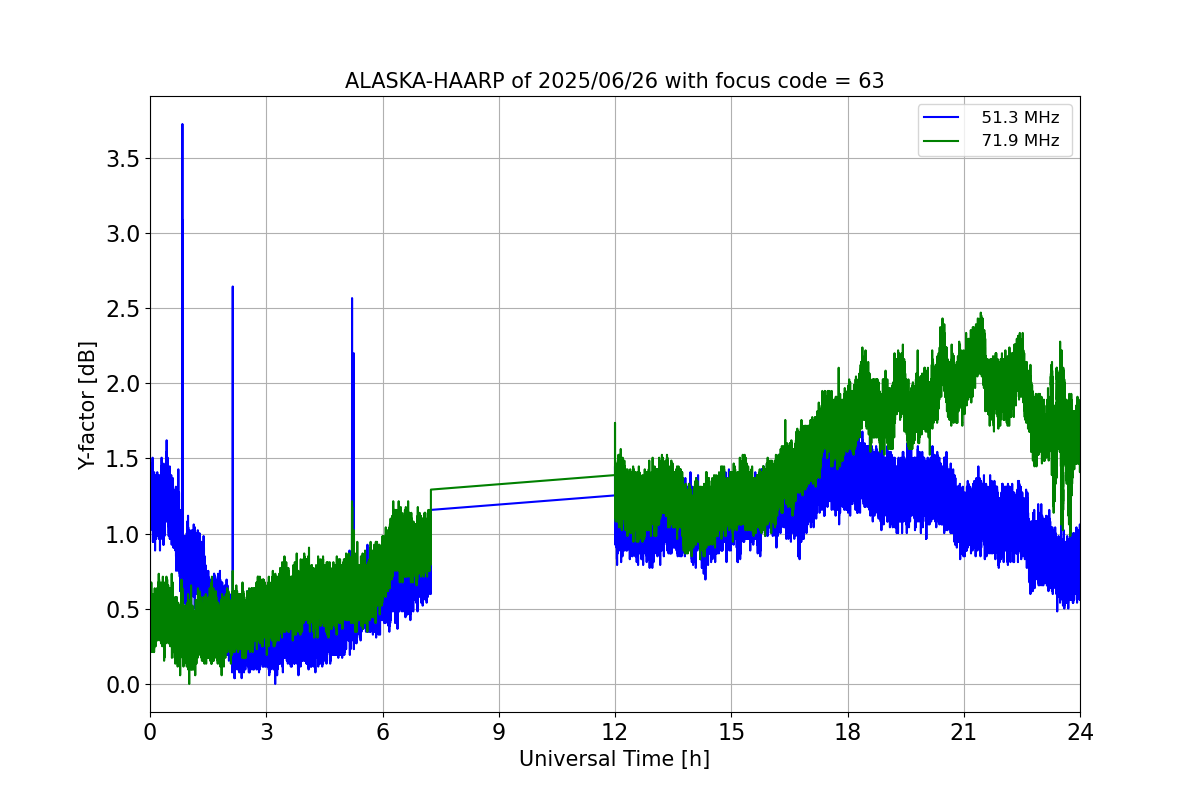Click the x-axis tick label 24
The width and height of the screenshot is (1200, 800).
point(1080,731)
